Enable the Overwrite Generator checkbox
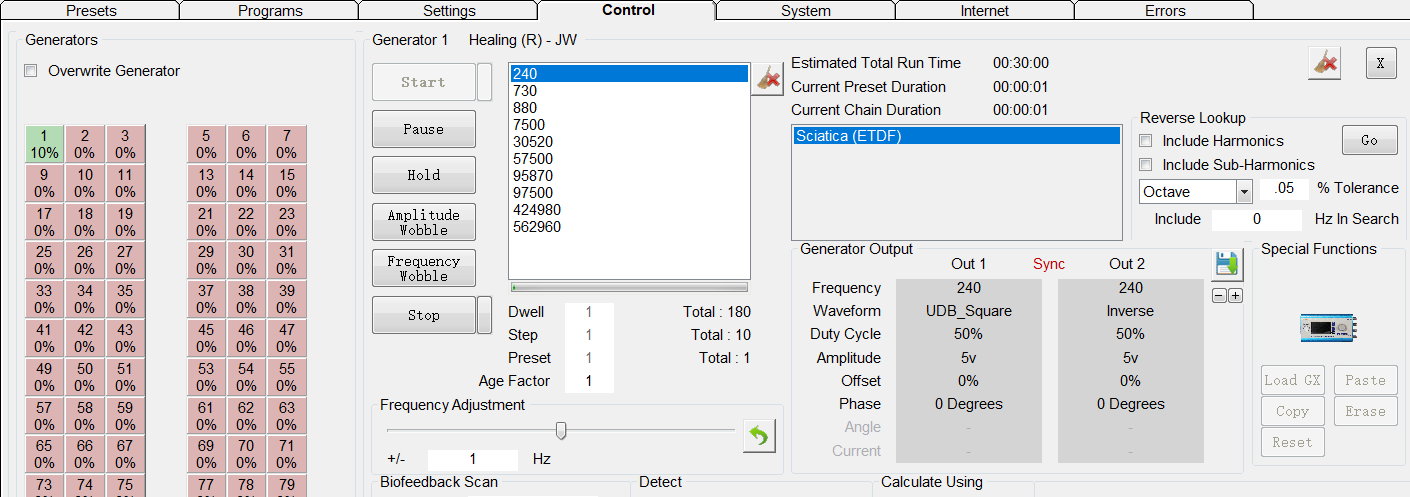The width and height of the screenshot is (1410, 497). pyautogui.click(x=31, y=71)
